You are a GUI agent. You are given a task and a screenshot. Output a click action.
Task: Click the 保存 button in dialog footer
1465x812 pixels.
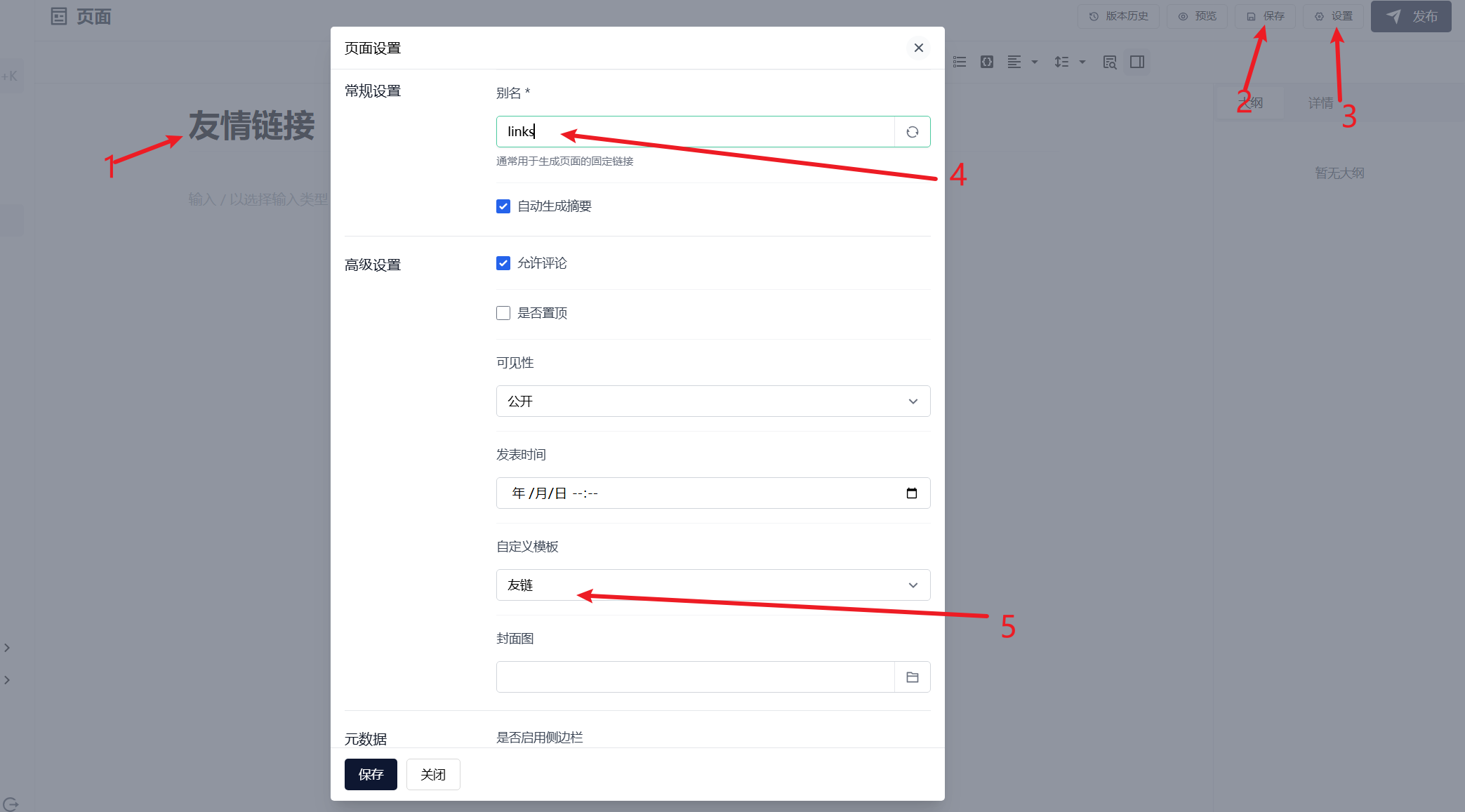pos(371,774)
